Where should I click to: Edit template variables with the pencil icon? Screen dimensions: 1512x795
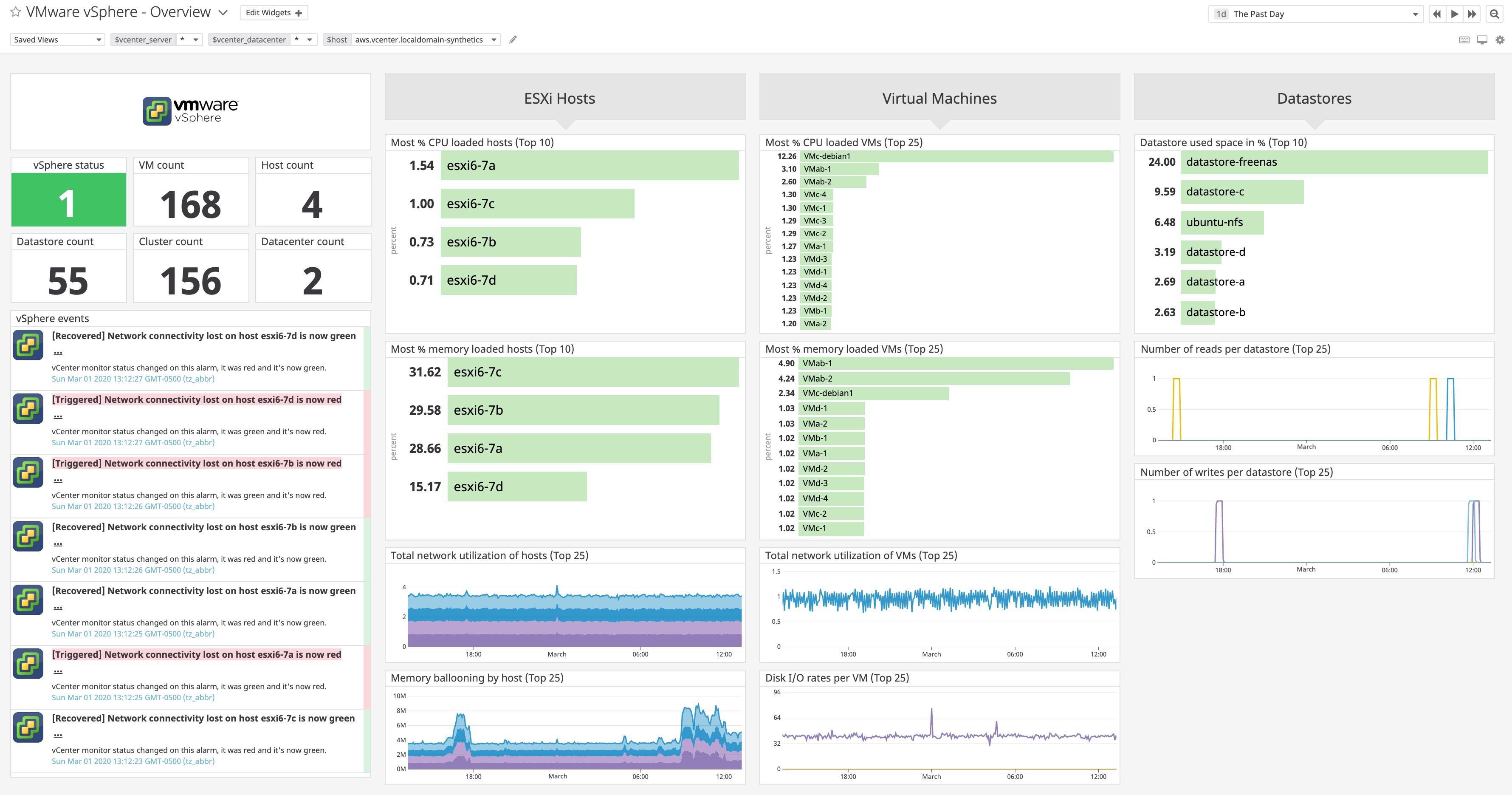513,40
